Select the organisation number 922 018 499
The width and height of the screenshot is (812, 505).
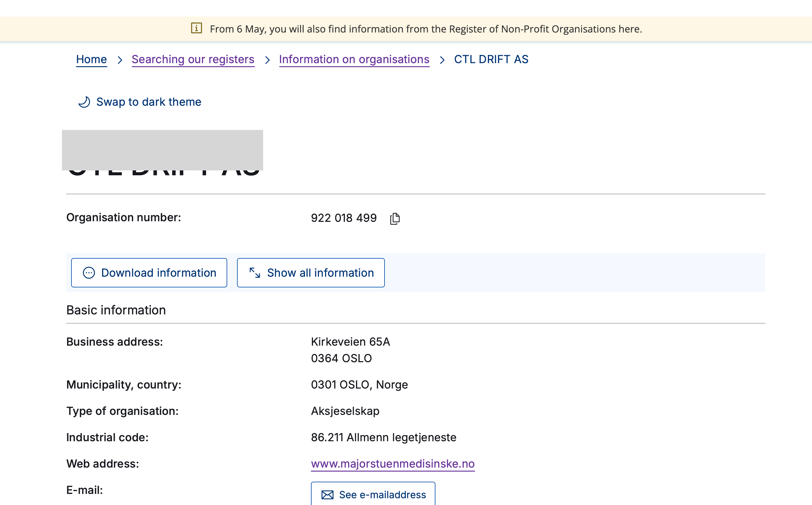(344, 218)
